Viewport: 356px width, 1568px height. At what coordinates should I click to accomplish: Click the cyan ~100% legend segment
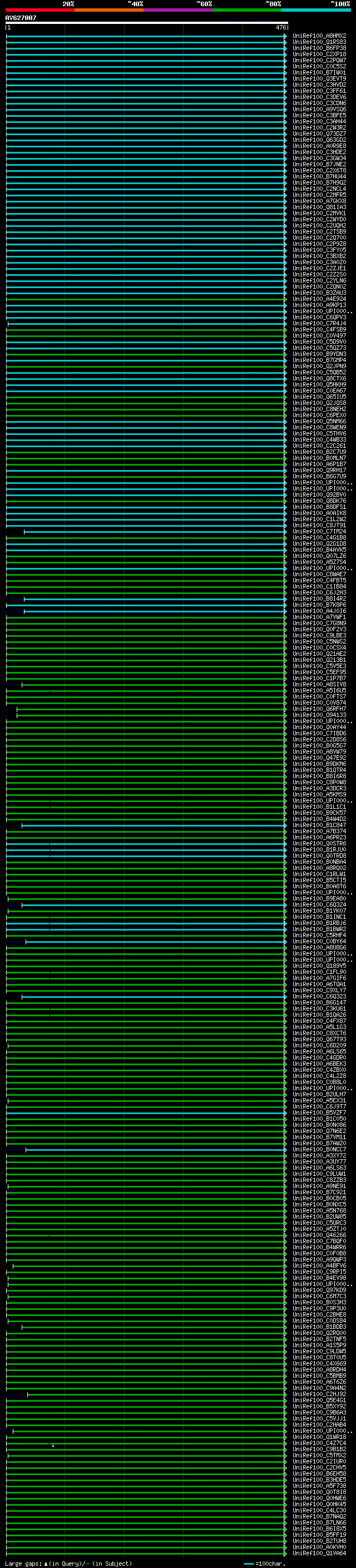[316, 10]
